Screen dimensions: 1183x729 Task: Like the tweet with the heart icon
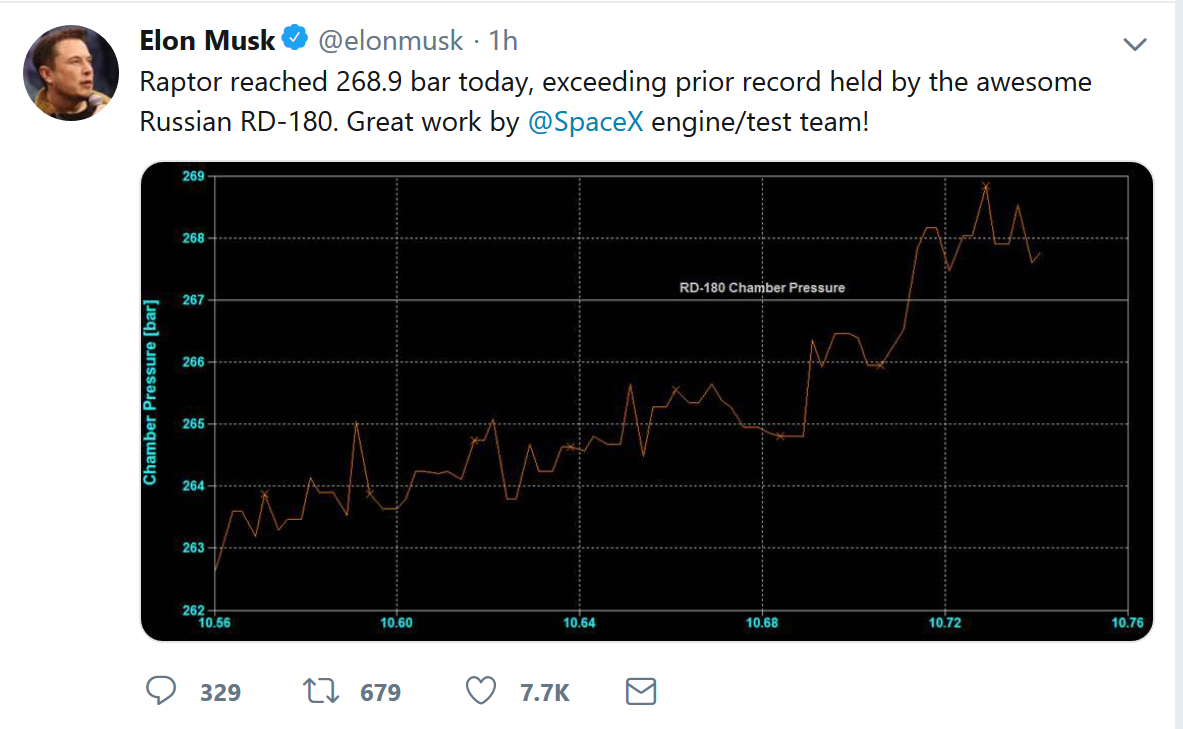click(x=482, y=691)
